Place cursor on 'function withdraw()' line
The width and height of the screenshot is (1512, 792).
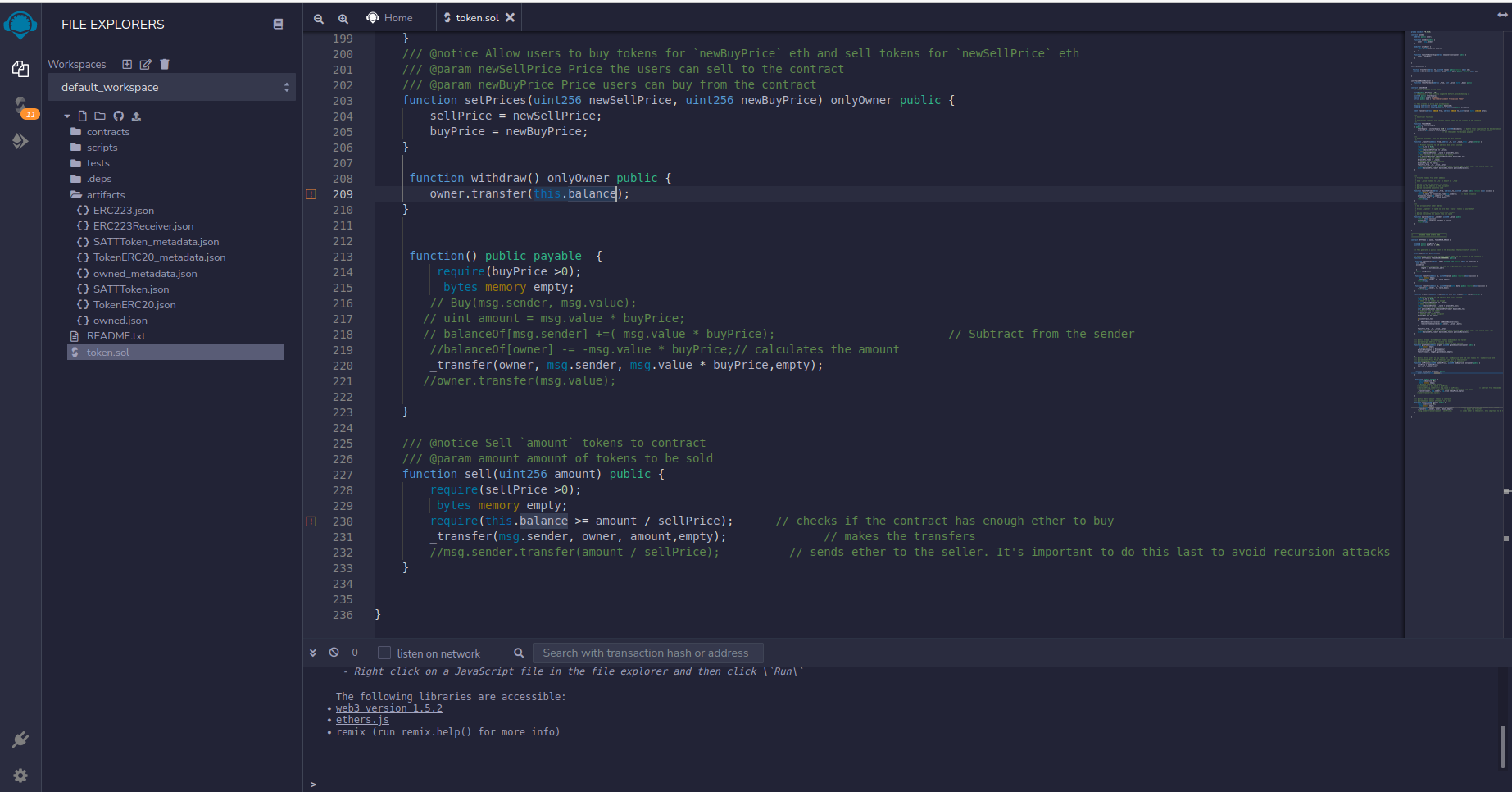(540, 178)
